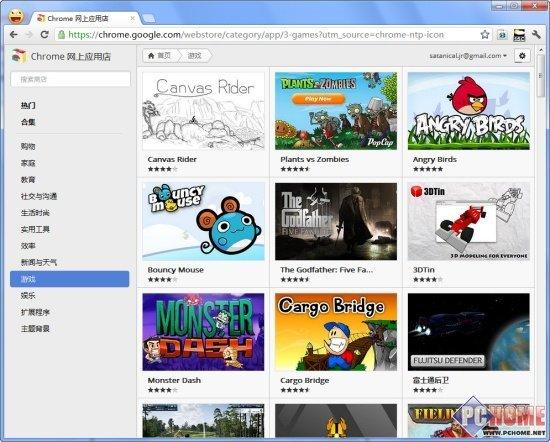Open The Godfather: Five Families thumbnail
Screen dimensions: 550x442
click(x=336, y=222)
